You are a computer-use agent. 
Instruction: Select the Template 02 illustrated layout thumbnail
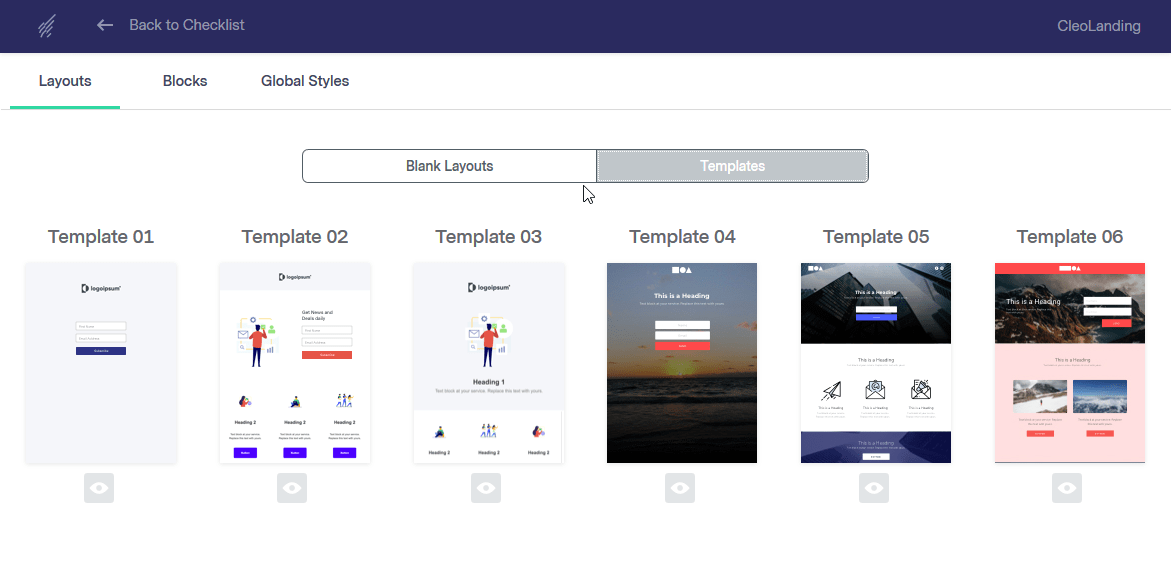pos(295,363)
